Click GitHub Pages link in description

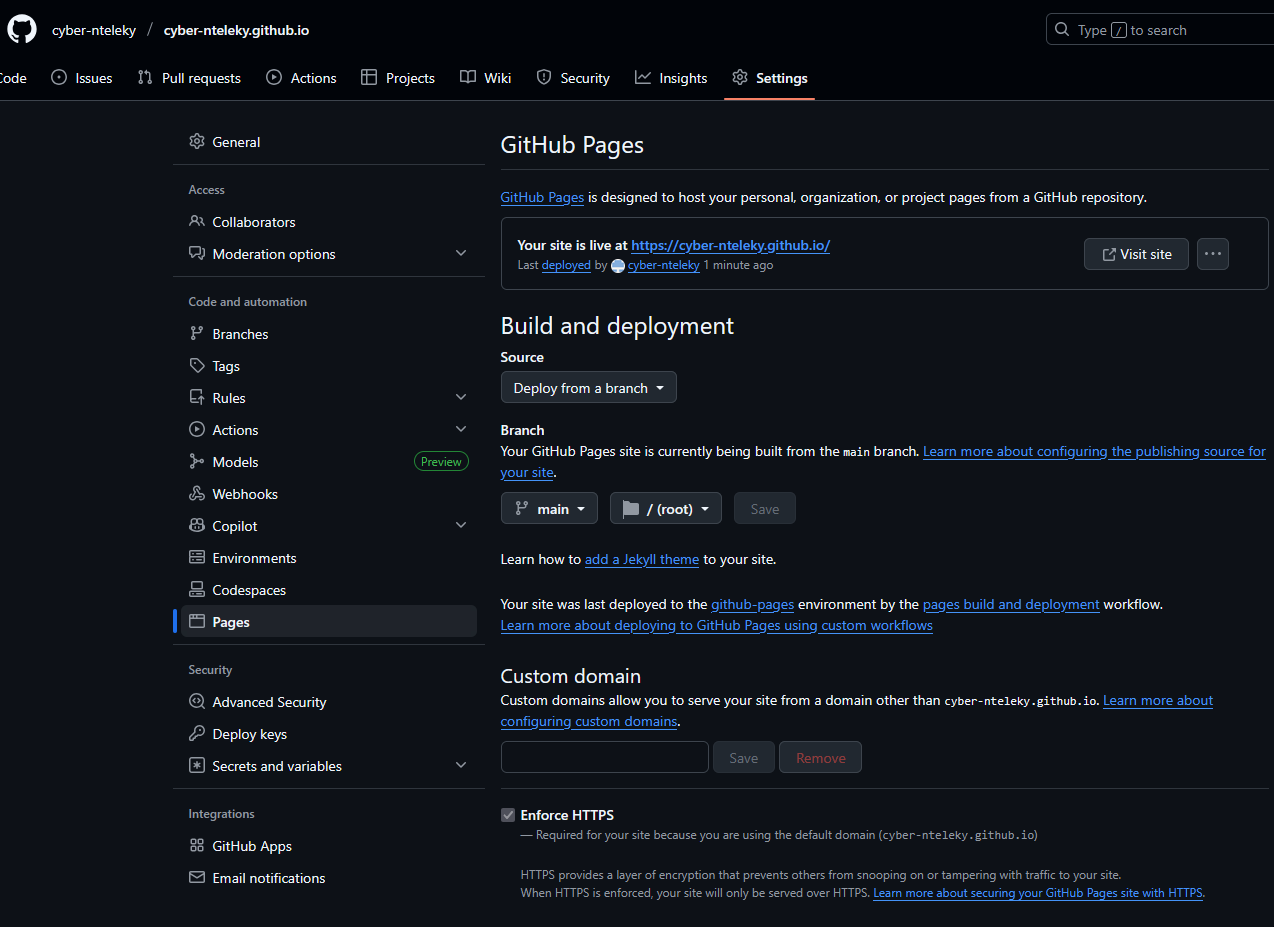point(542,198)
